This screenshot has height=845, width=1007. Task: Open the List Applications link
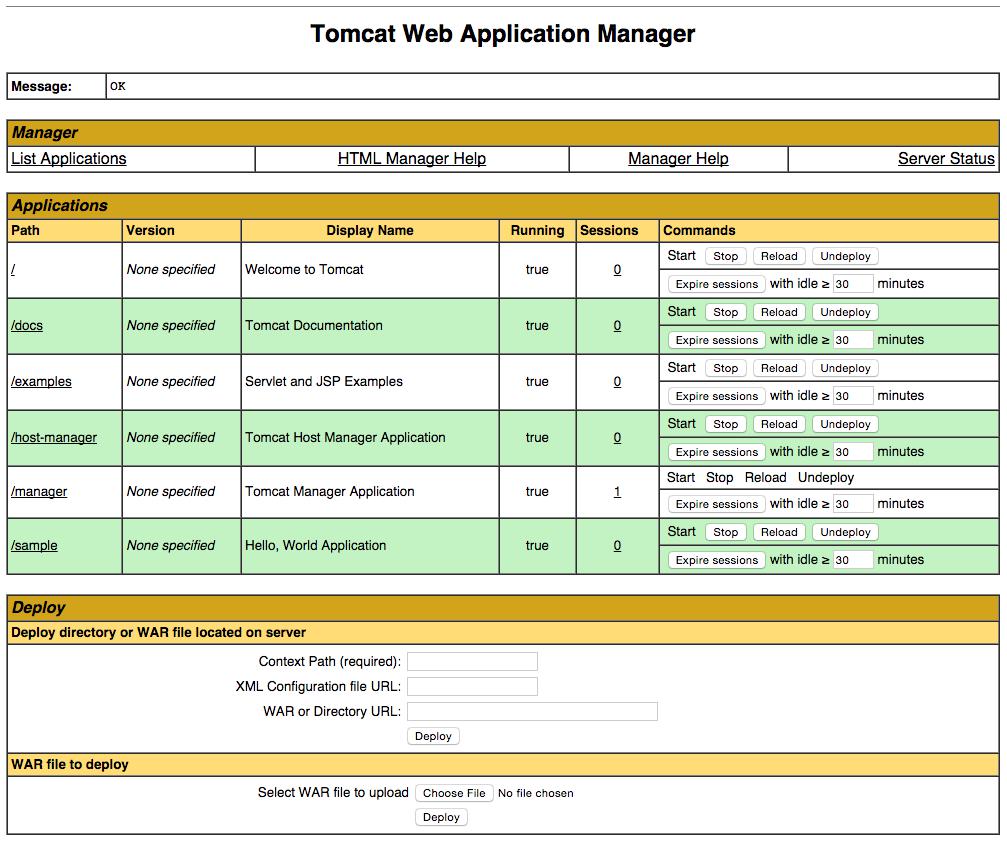[68, 158]
